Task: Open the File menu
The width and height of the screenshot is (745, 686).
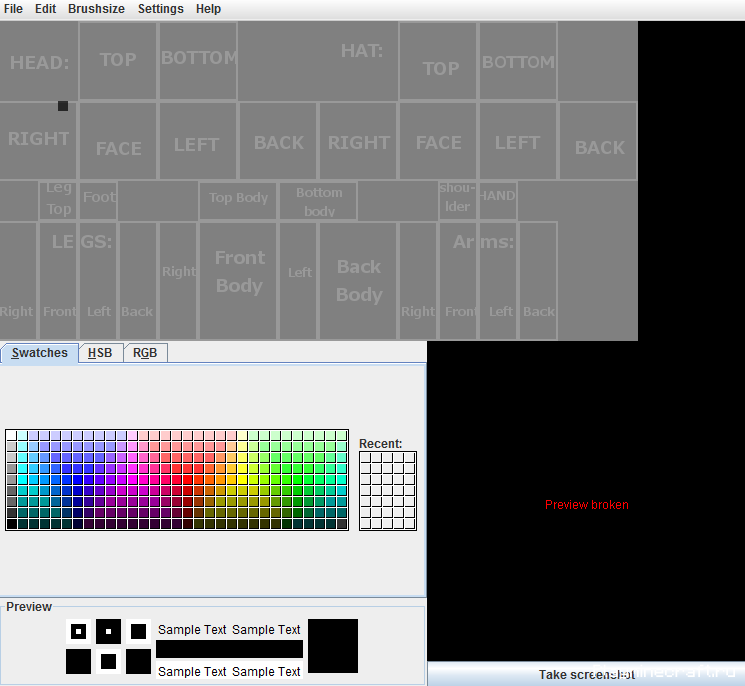Action: (13, 9)
